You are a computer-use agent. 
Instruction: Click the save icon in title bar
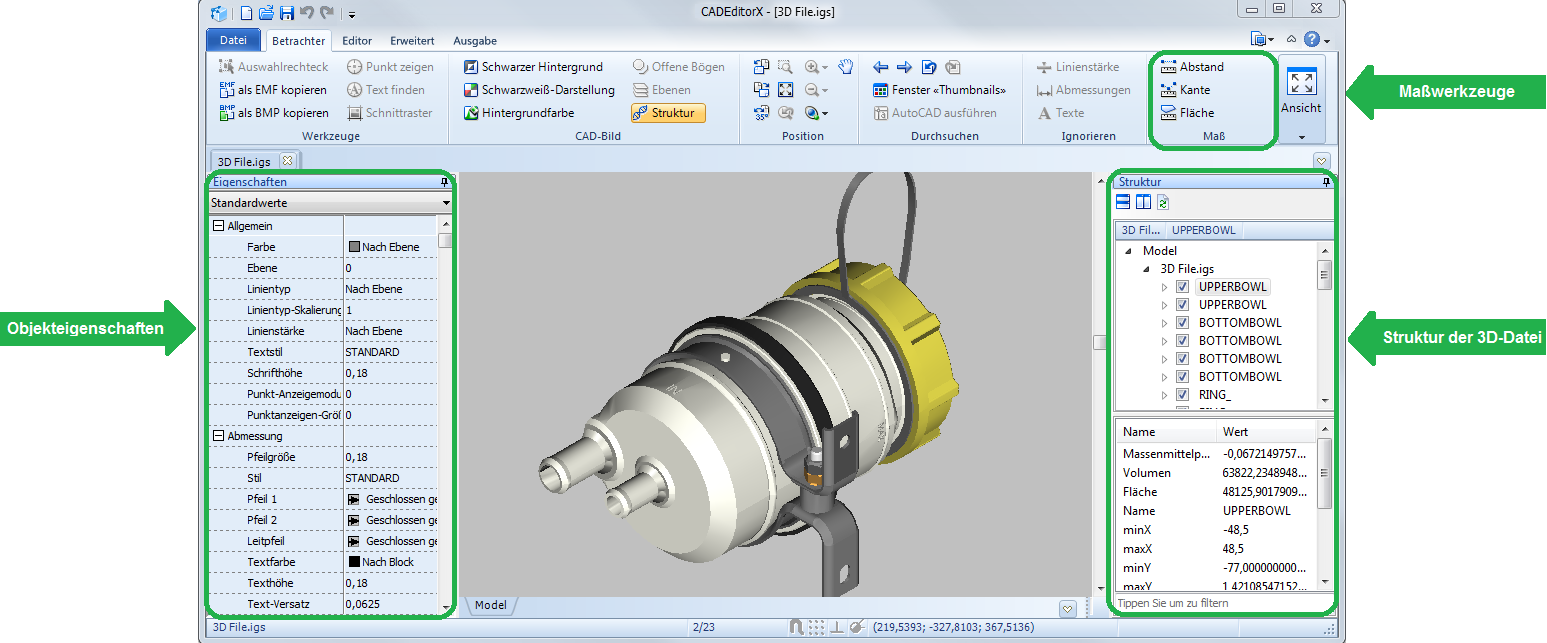click(287, 13)
